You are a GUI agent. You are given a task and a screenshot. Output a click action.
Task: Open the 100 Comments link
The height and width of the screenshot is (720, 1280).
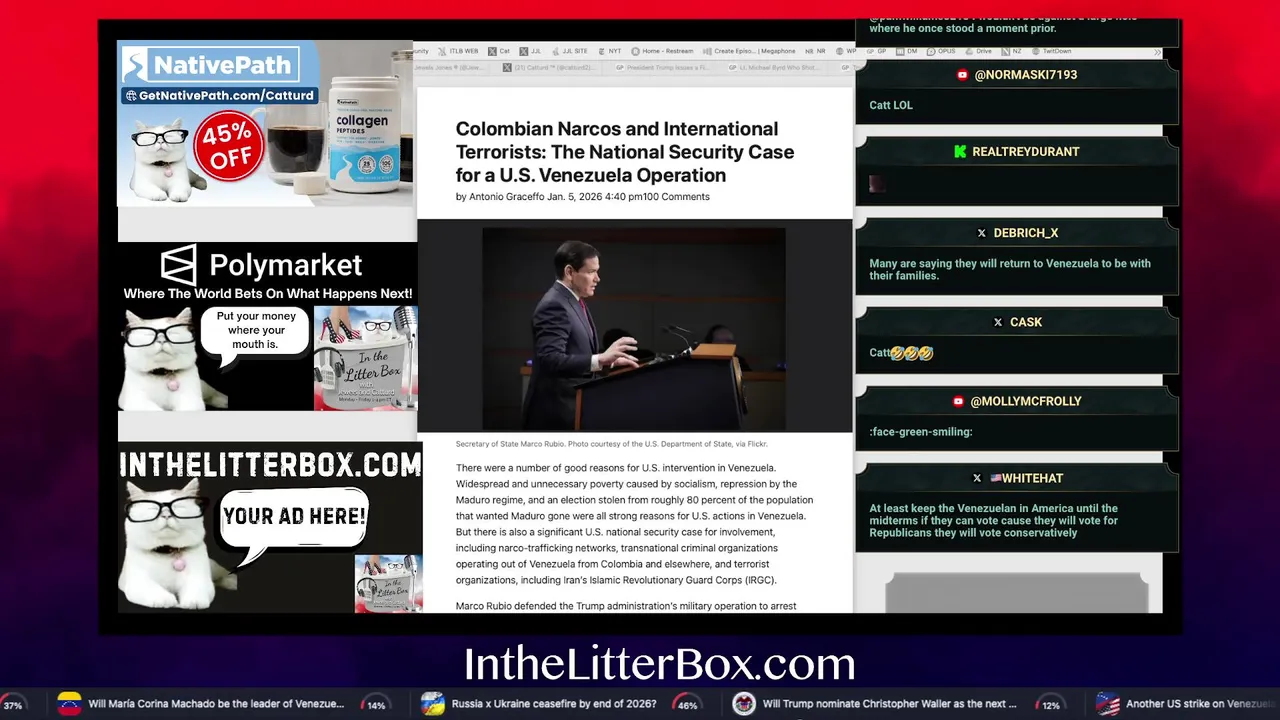pyautogui.click(x=676, y=197)
